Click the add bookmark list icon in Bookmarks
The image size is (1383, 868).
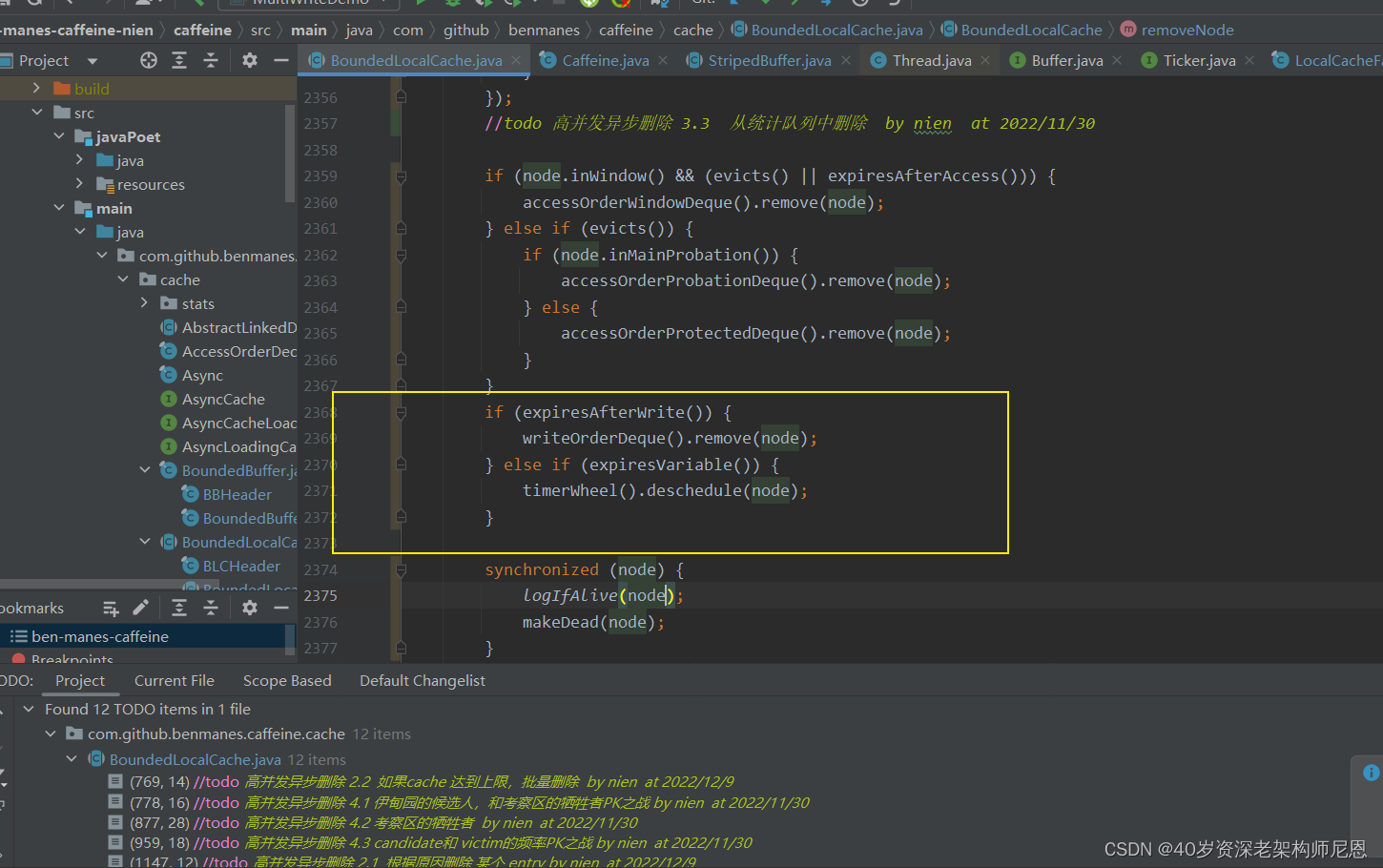(x=111, y=608)
